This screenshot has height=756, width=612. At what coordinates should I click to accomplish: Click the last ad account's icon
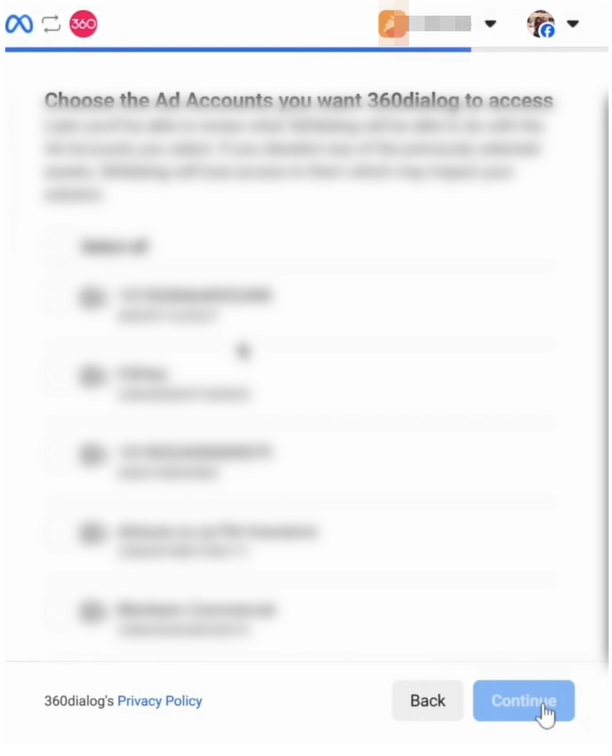click(93, 611)
